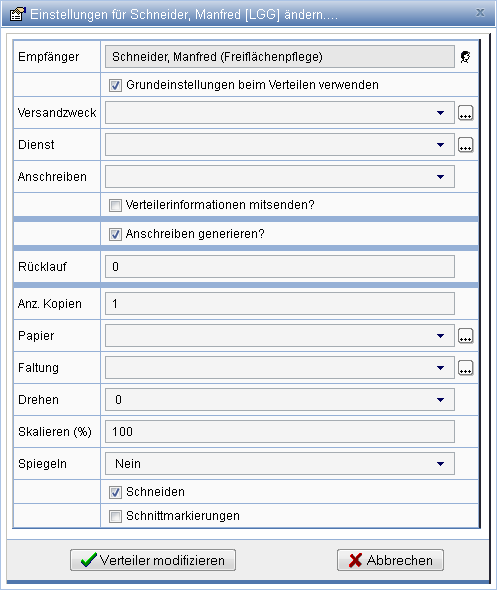The height and width of the screenshot is (590, 497).
Task: Uncheck Anschreiben generieren checkbox
Action: [115, 234]
